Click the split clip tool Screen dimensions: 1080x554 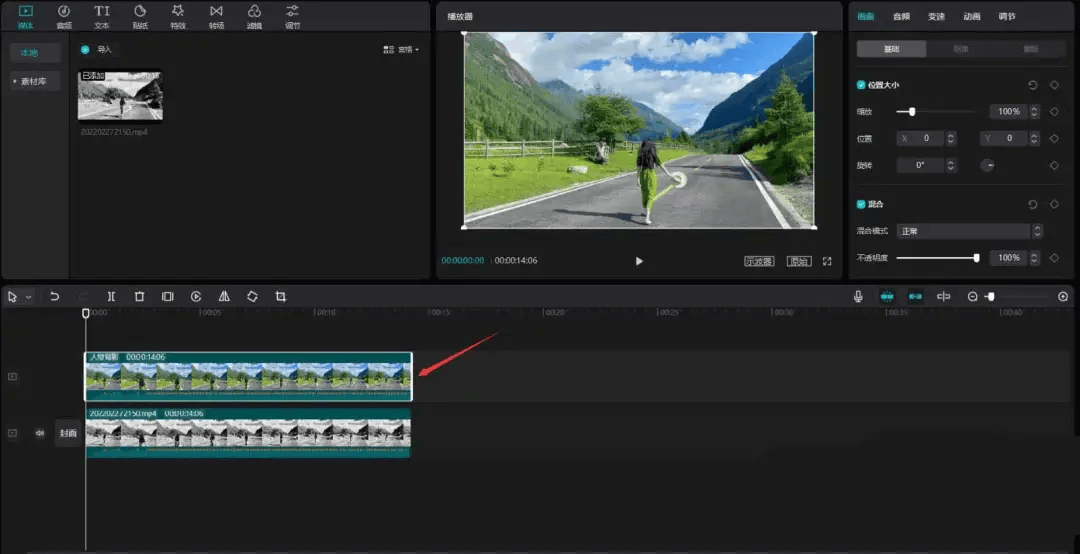click(x=111, y=296)
